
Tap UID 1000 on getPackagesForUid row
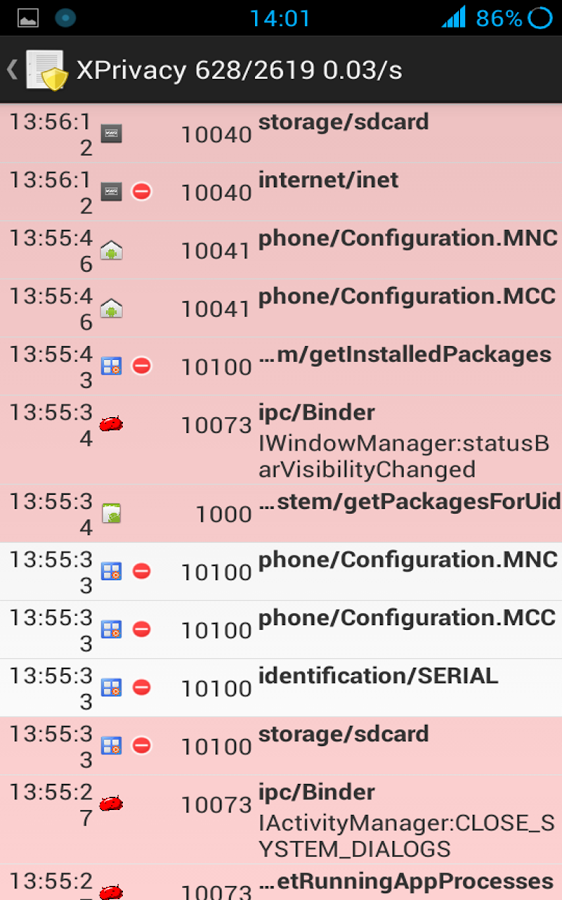tap(224, 514)
